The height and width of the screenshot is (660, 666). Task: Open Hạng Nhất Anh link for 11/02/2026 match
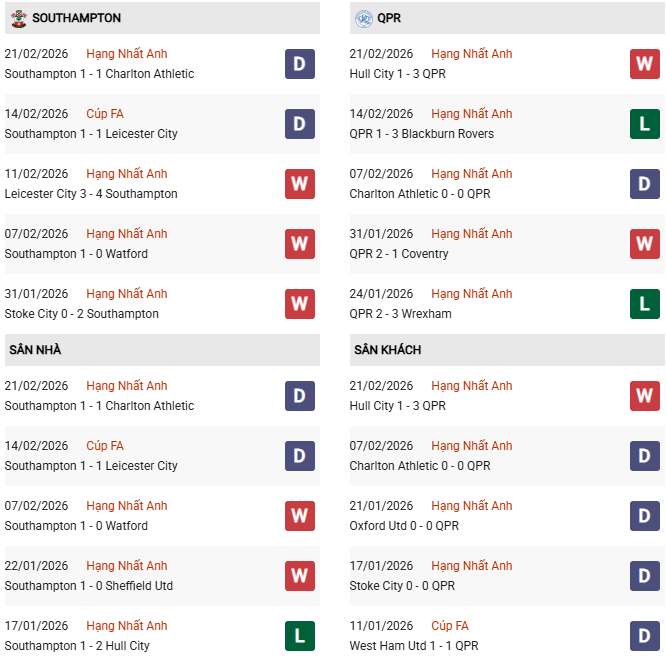tap(127, 174)
